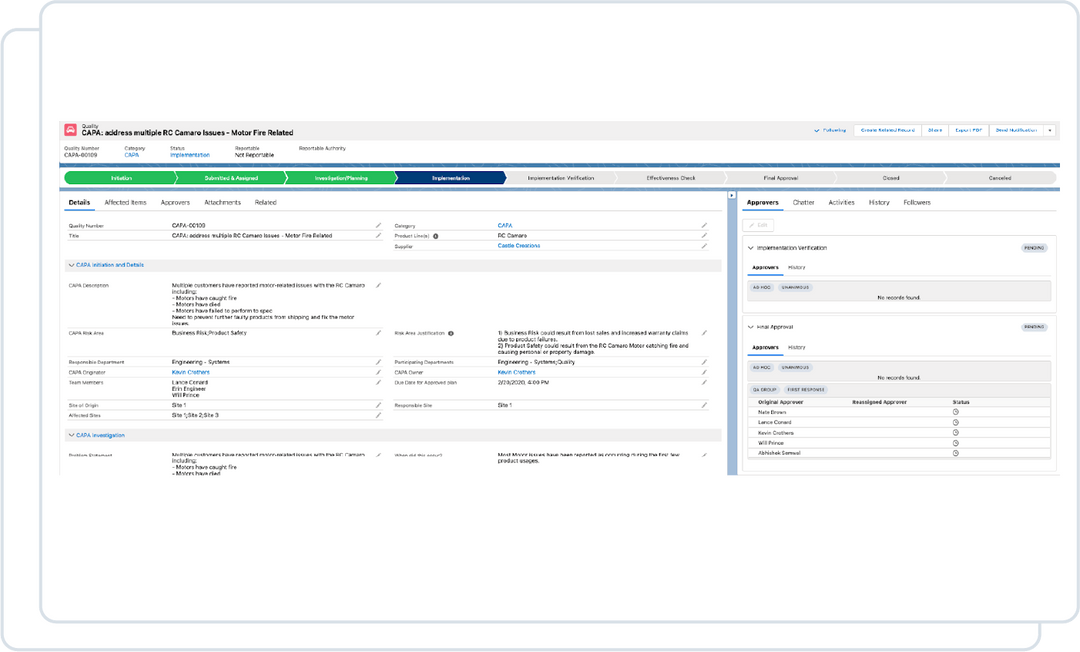Click the info icon beside Risk Area Justification
This screenshot has height=652, width=1080.
click(x=449, y=333)
